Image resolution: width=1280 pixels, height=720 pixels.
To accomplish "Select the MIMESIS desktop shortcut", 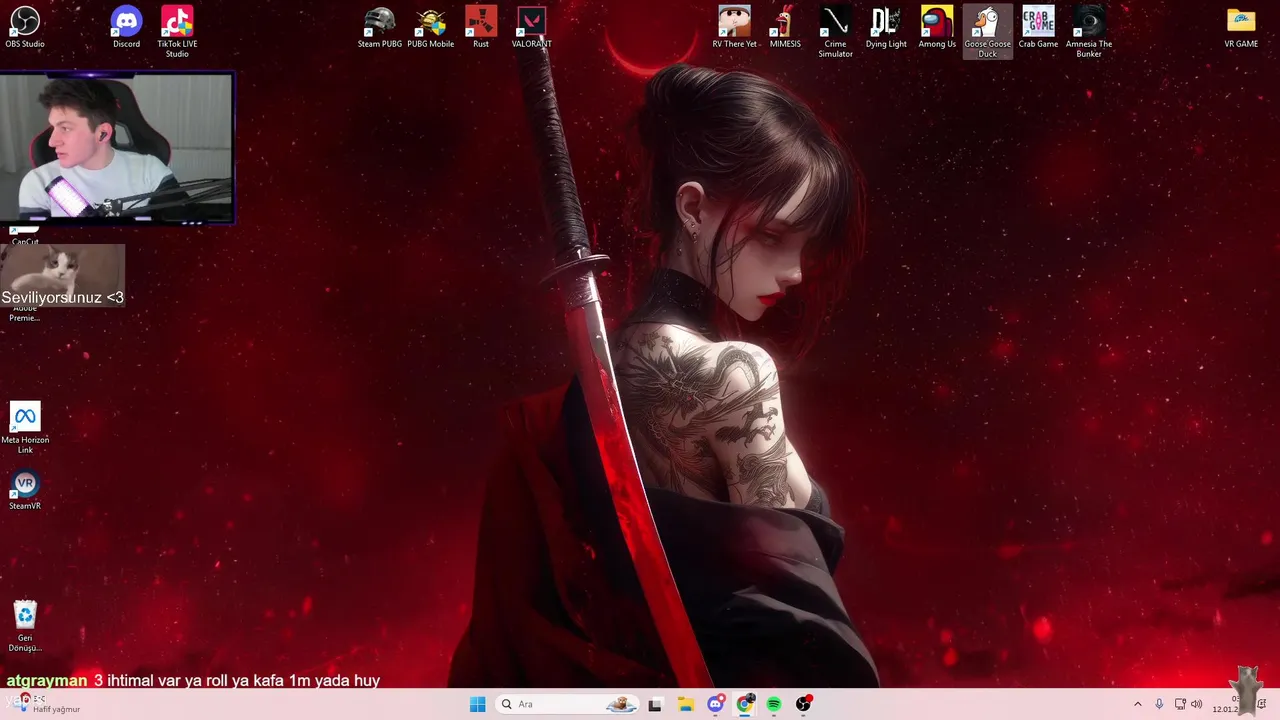I will coord(785,28).
